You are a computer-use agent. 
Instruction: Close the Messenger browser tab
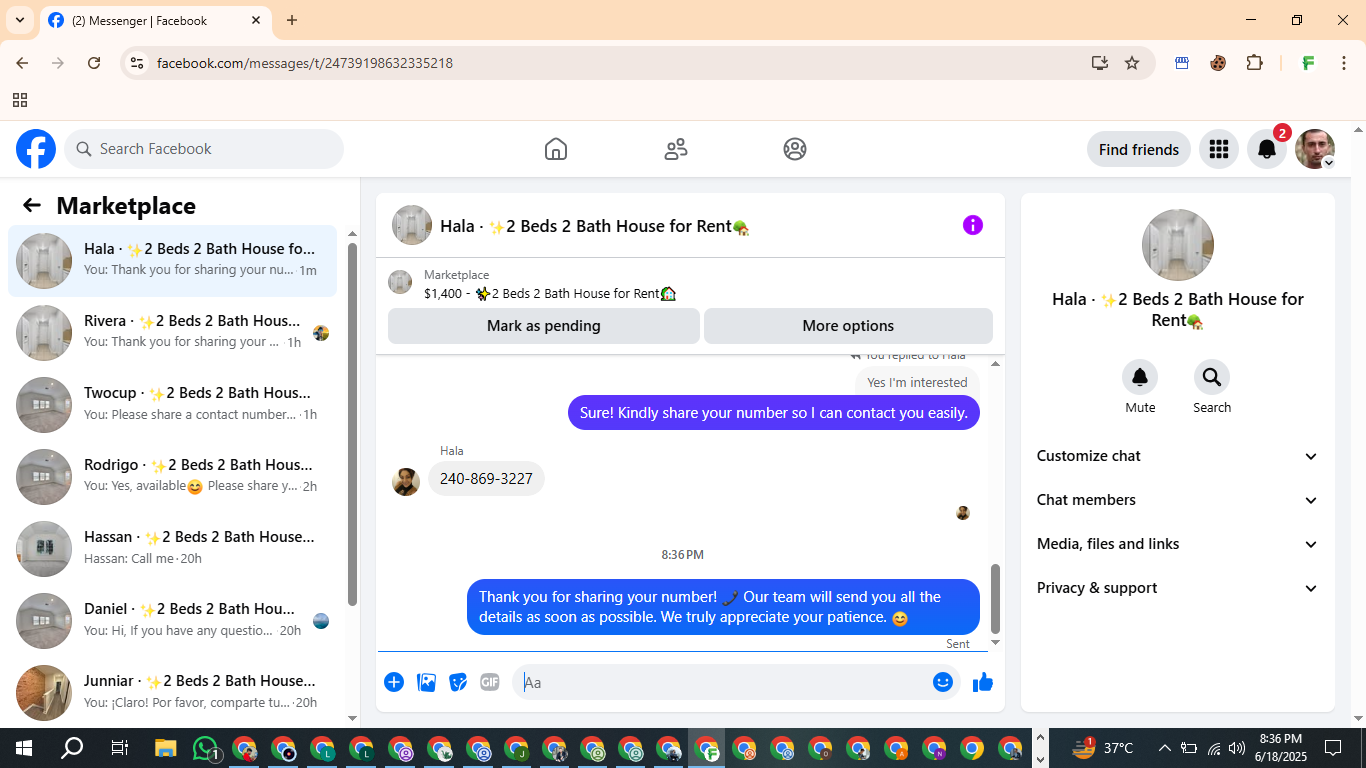pos(256,20)
